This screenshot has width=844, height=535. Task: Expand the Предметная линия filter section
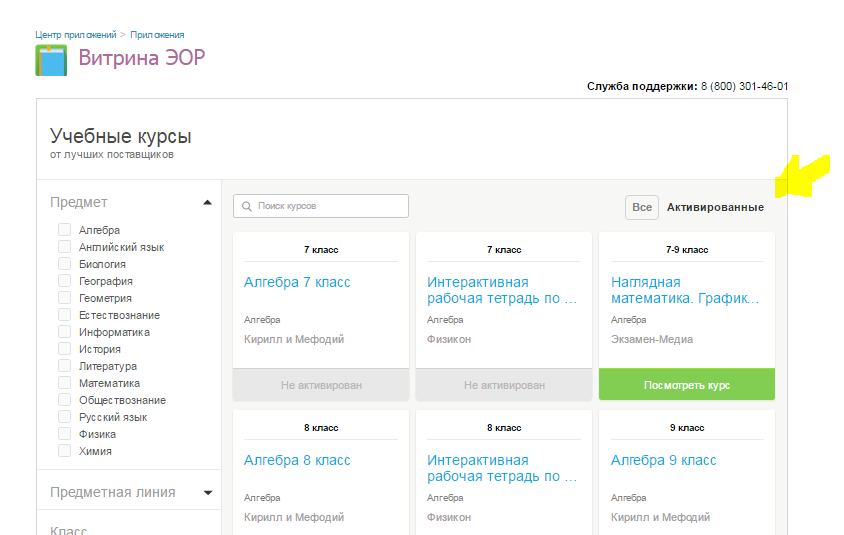[208, 492]
